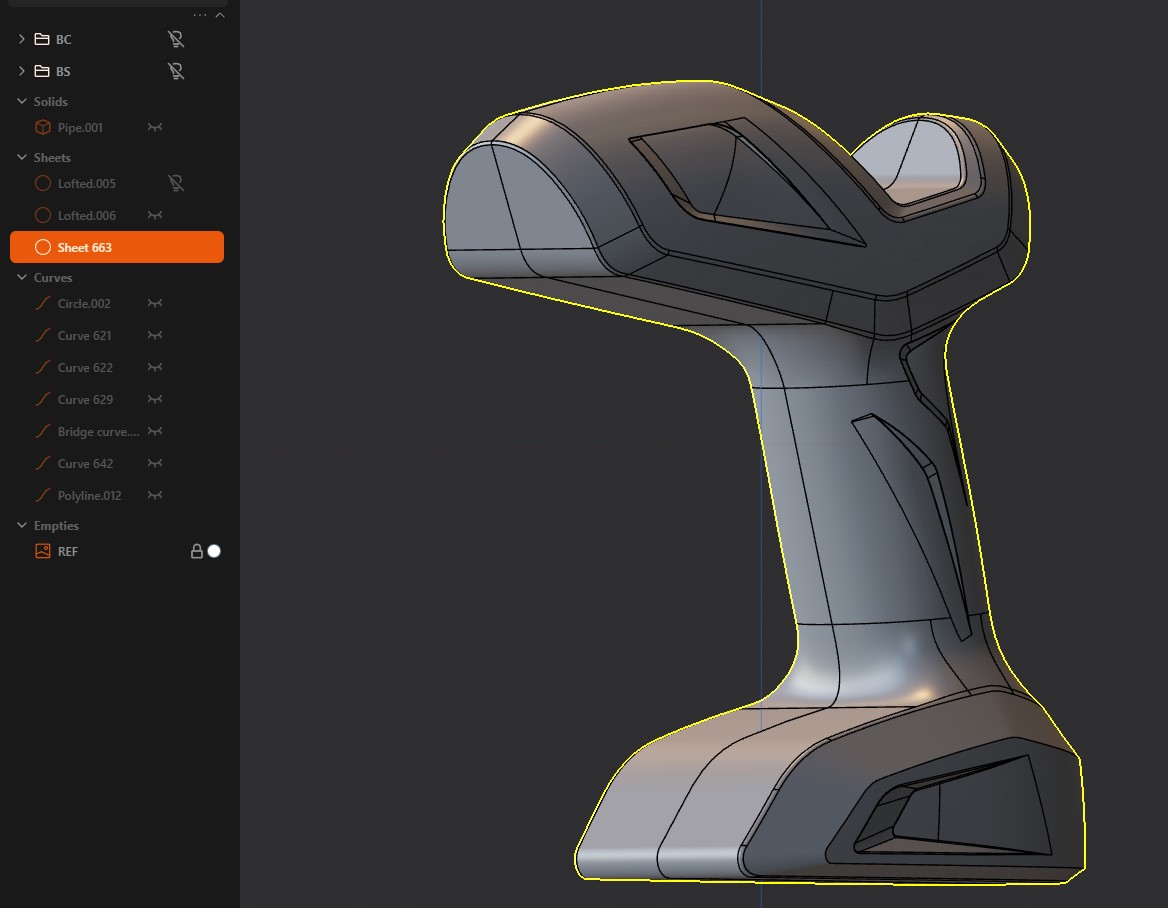This screenshot has height=908, width=1168.
Task: Collapse the Curves section
Action: pyautogui.click(x=22, y=277)
